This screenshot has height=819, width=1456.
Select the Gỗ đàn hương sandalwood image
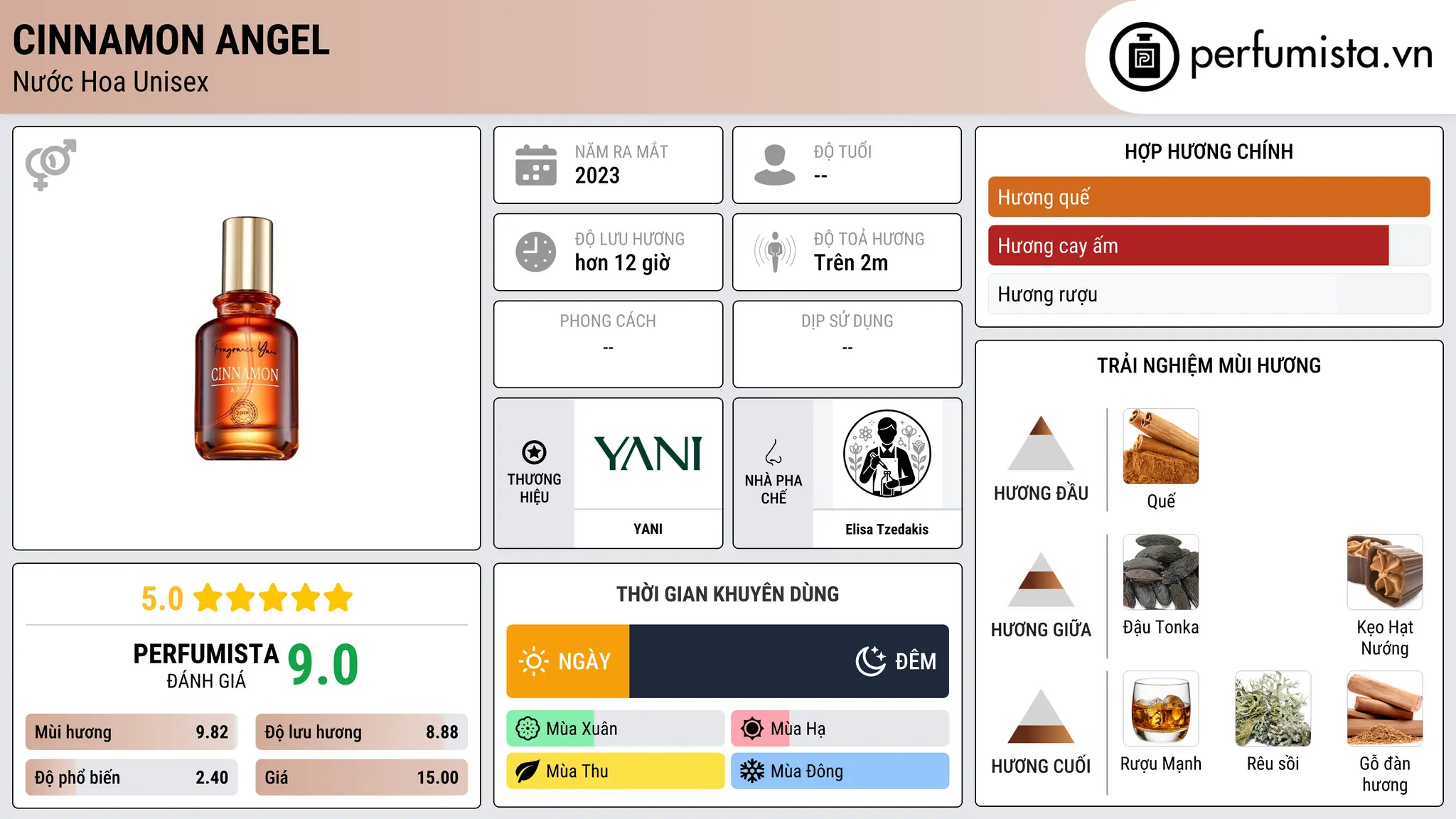click(1385, 709)
